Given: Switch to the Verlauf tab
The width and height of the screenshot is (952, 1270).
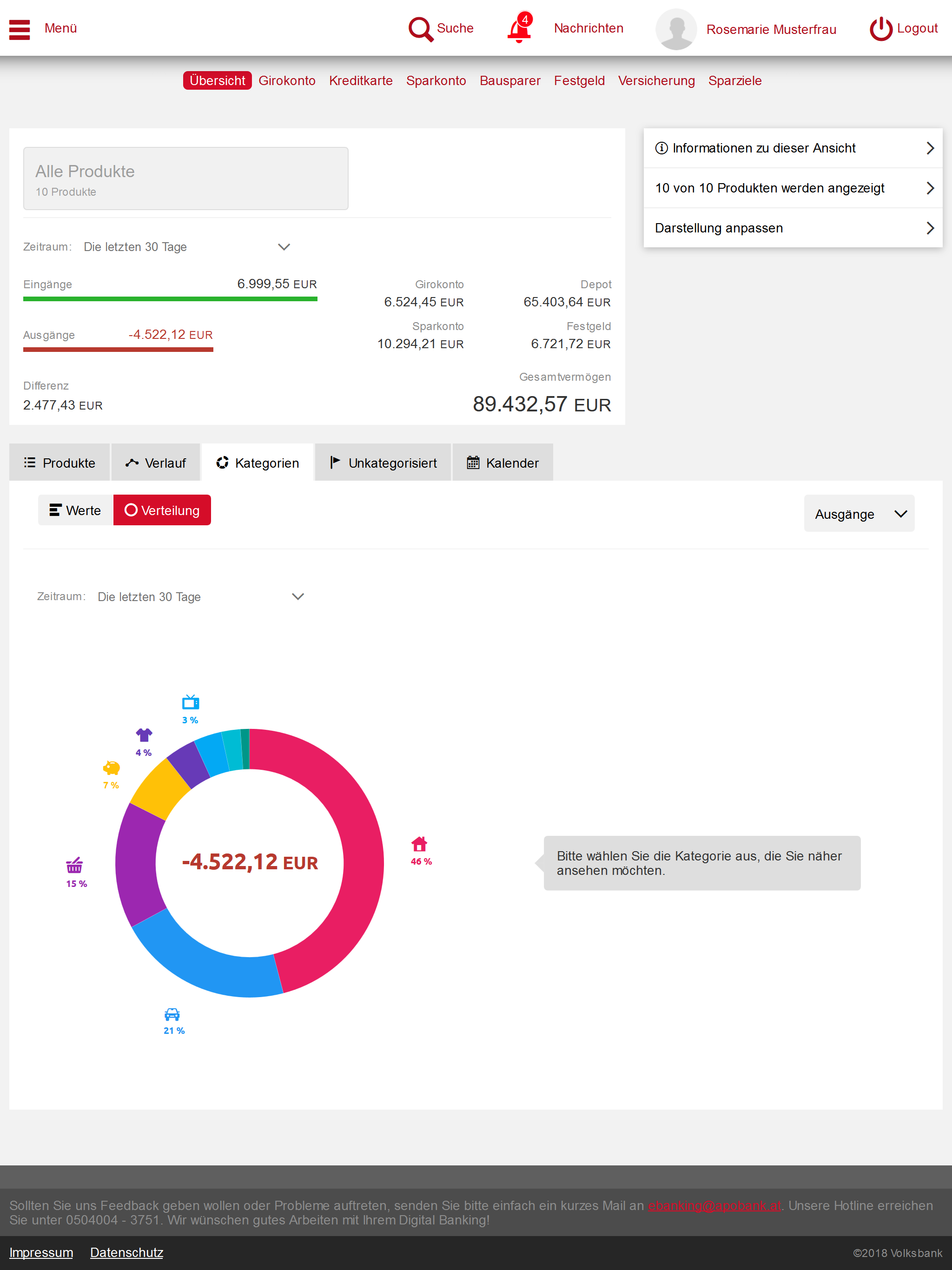Looking at the screenshot, I should [156, 463].
